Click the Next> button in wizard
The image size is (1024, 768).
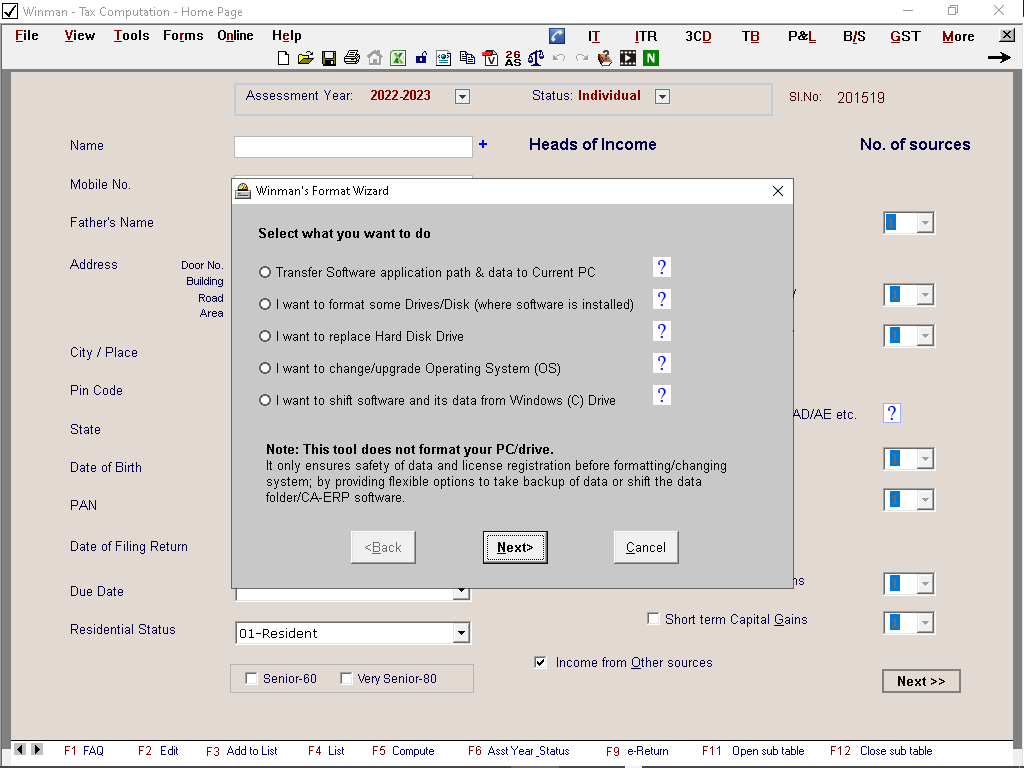point(515,547)
